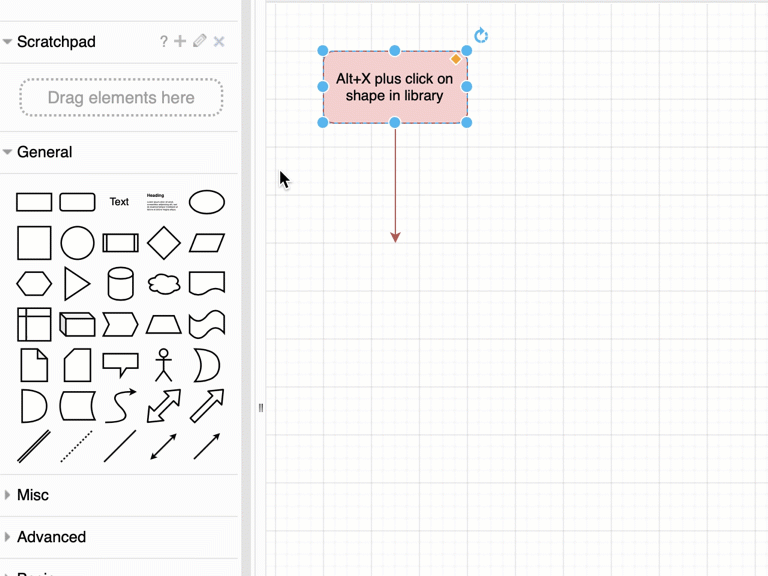The height and width of the screenshot is (576, 768).
Task: Select the Actor stick figure shape
Action: click(x=164, y=365)
